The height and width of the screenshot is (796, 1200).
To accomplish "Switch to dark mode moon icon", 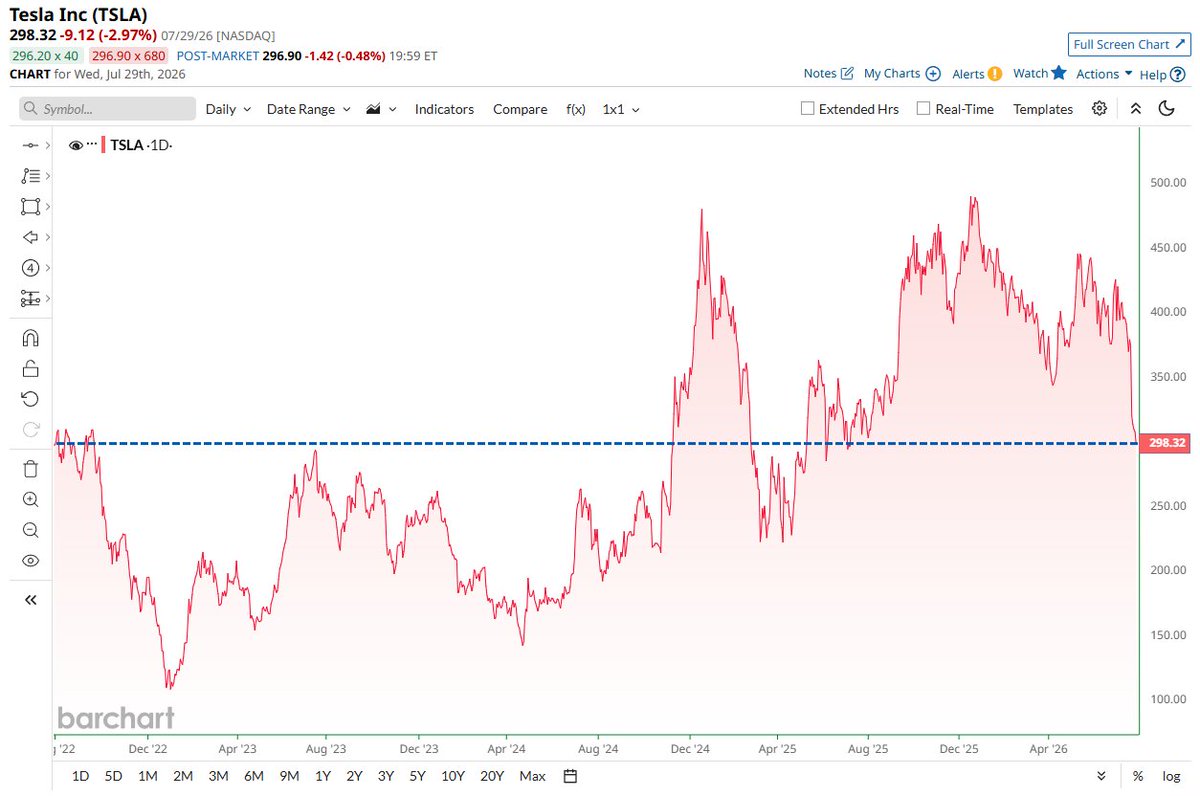I will pos(1166,109).
